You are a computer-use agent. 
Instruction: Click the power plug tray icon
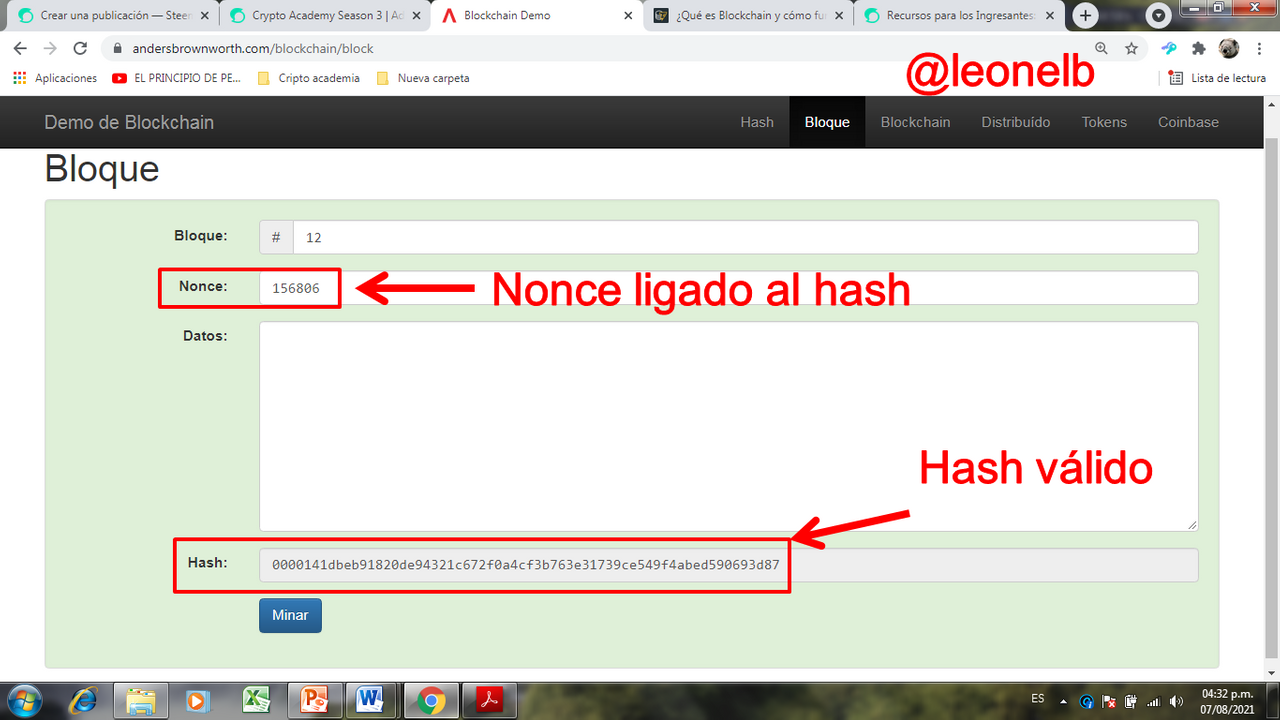[1130, 700]
